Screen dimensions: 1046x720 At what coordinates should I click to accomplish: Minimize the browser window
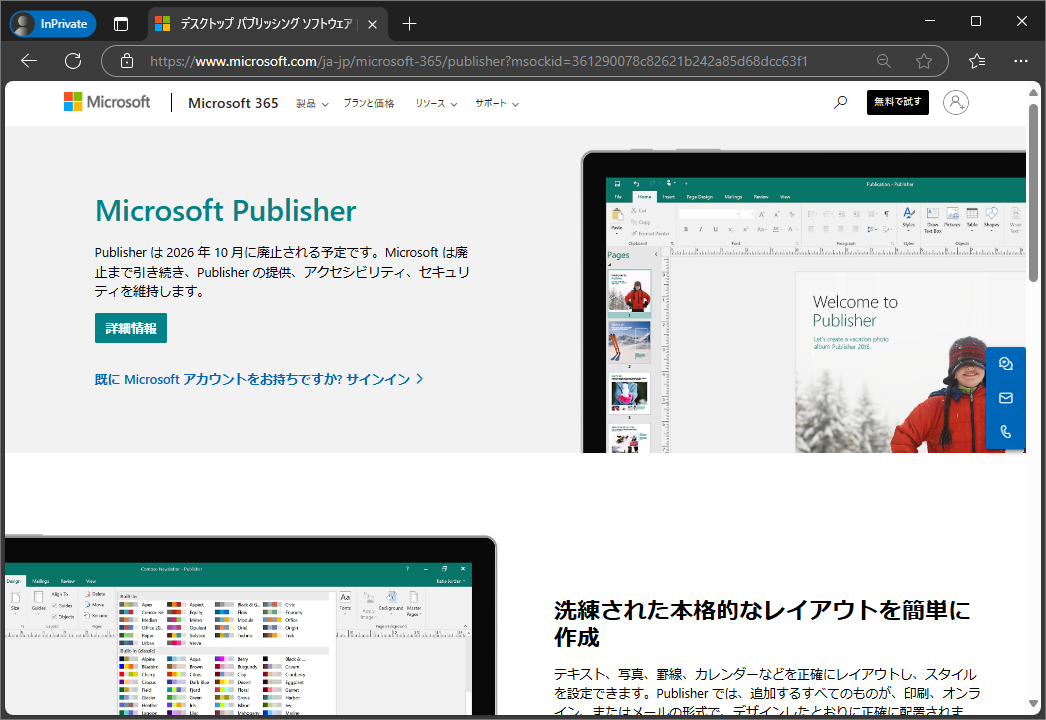(930, 21)
